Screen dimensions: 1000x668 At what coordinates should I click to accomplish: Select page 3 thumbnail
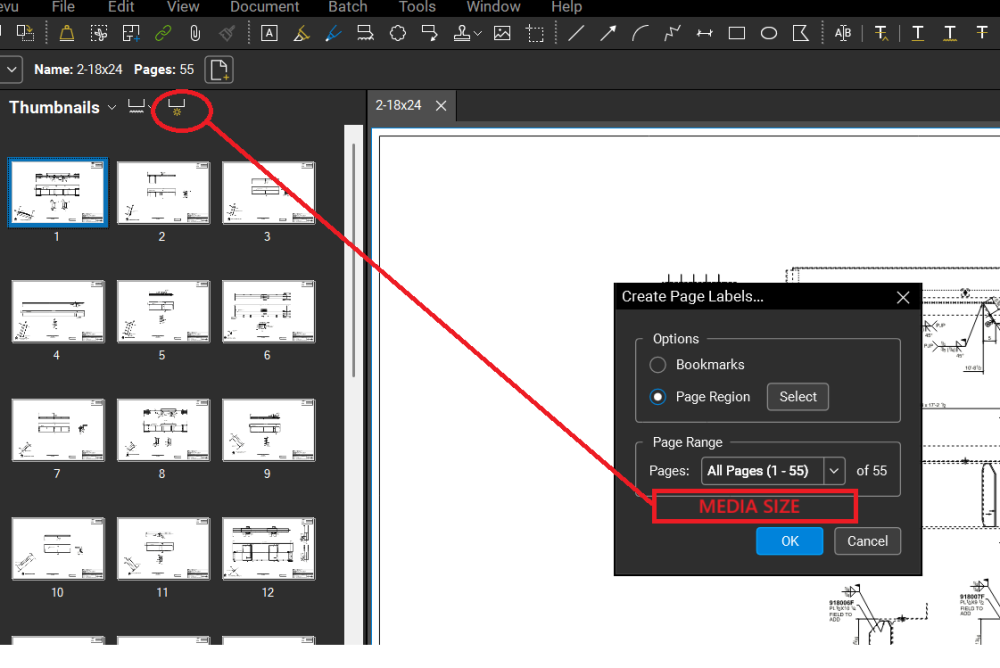point(268,193)
